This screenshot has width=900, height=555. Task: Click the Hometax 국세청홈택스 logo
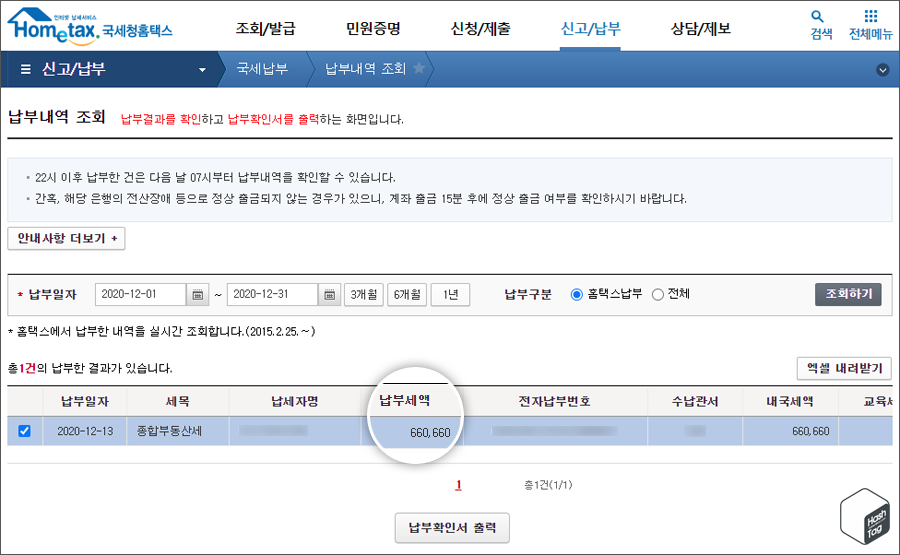[90, 27]
